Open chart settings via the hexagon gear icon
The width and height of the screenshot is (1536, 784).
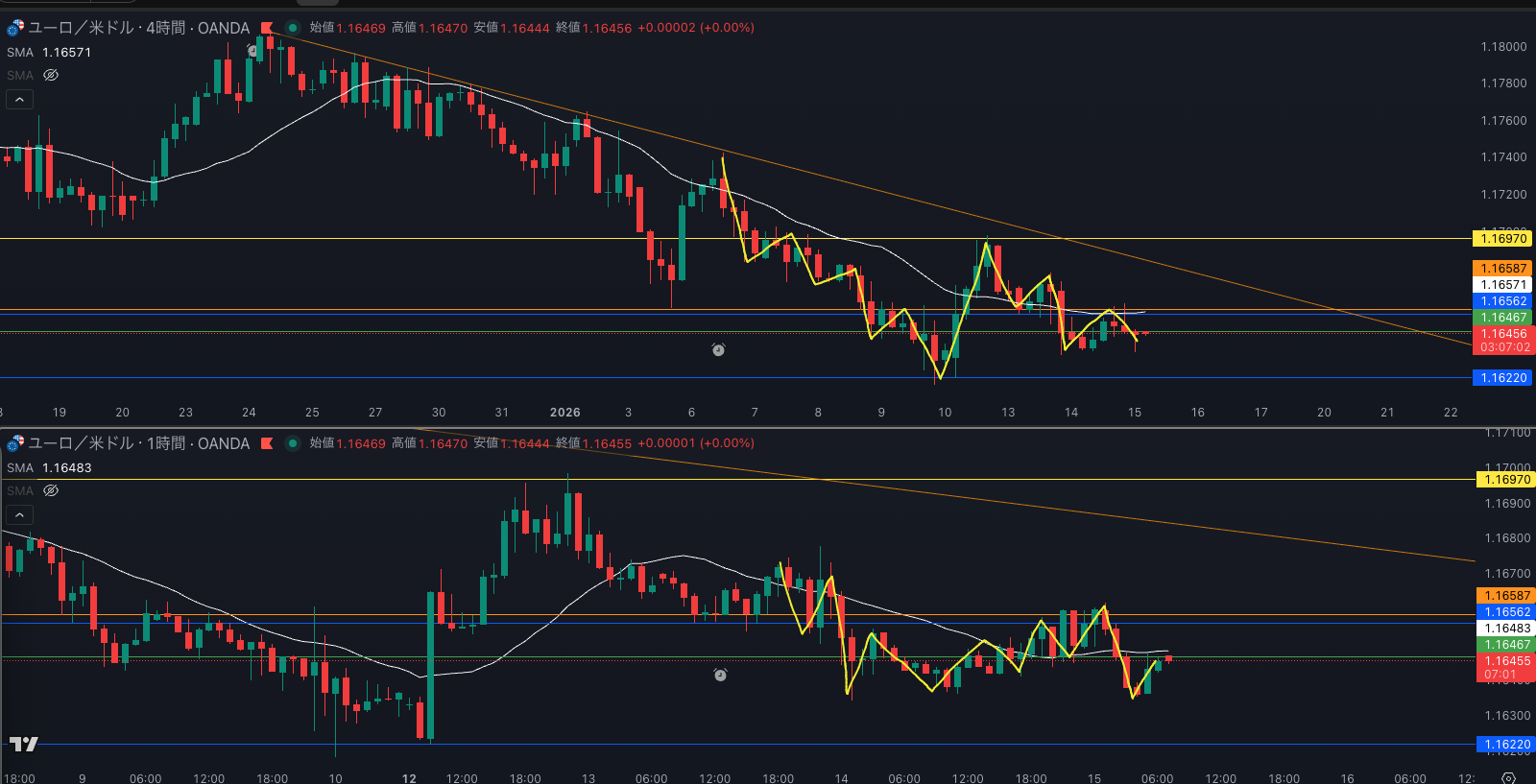pos(1508,777)
